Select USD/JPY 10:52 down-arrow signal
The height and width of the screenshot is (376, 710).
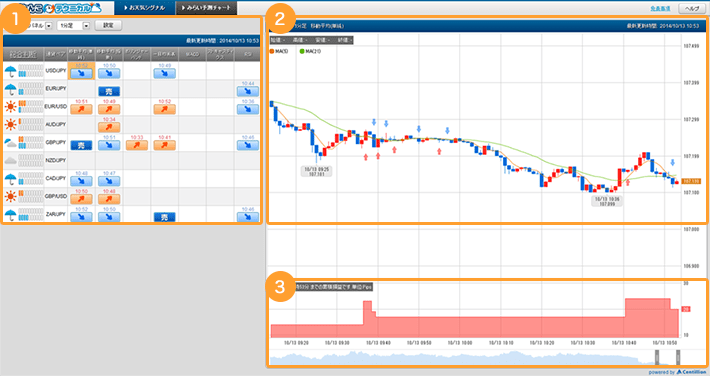[82, 73]
